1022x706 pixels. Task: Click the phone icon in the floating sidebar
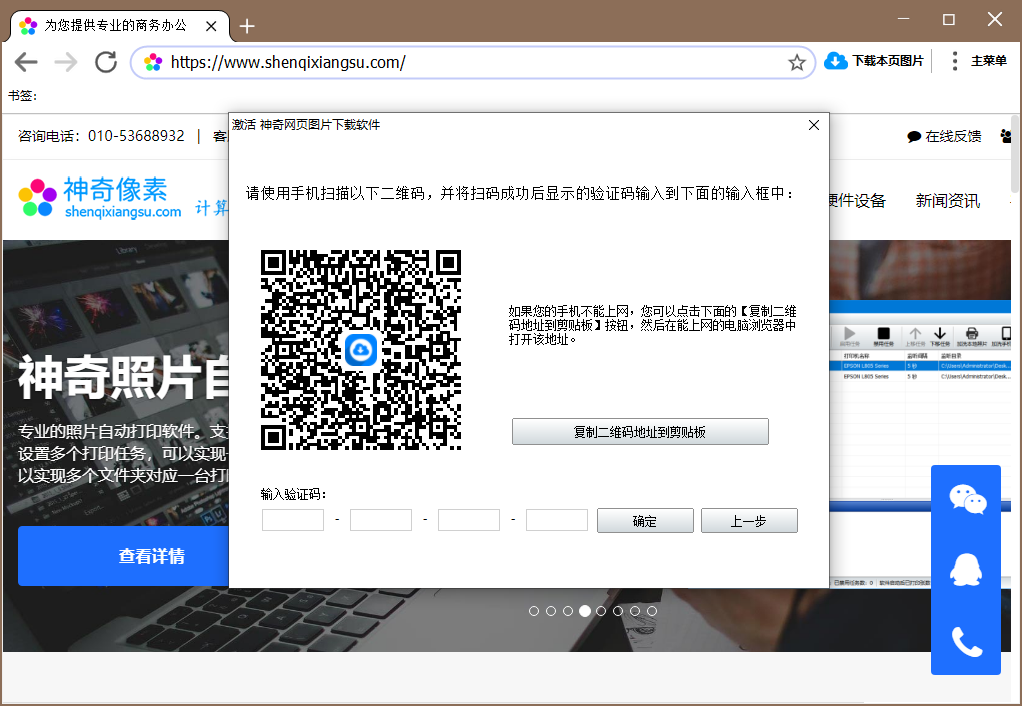coord(967,641)
